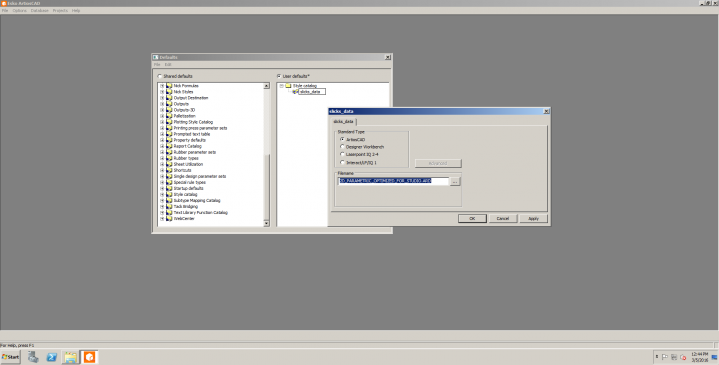Click the shared defaults scrollbar down arrow
The height and width of the screenshot is (365, 719).
coord(266,223)
